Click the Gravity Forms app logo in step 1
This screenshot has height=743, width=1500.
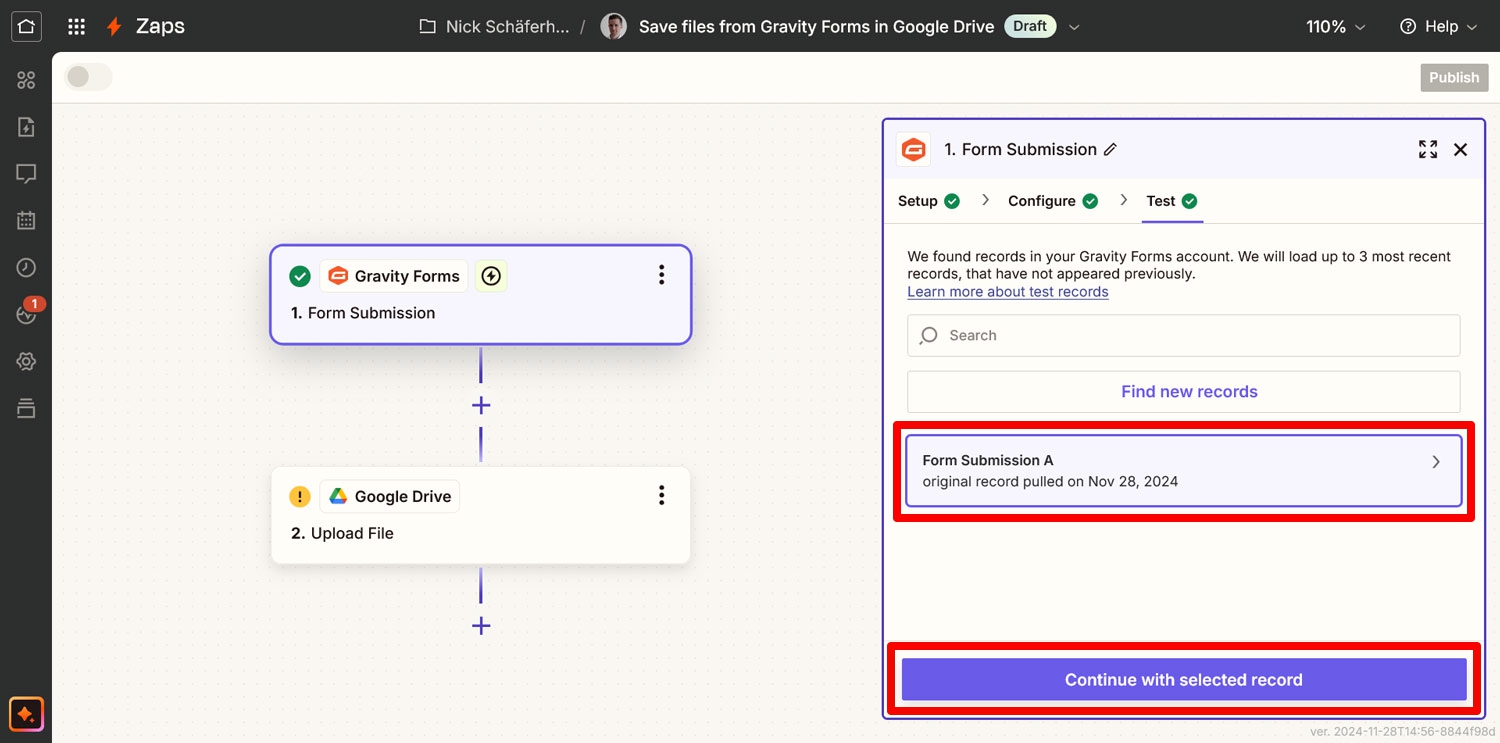338,276
